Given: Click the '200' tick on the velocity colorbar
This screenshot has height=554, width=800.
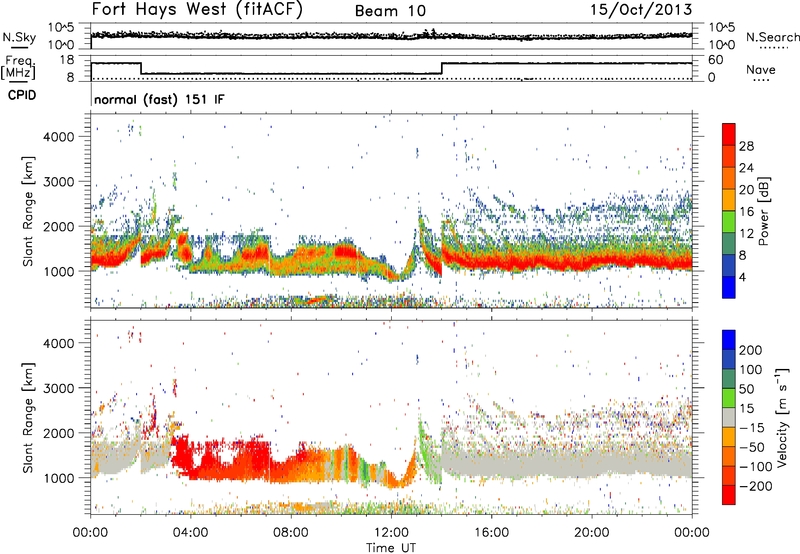Looking at the screenshot, I should [x=751, y=350].
